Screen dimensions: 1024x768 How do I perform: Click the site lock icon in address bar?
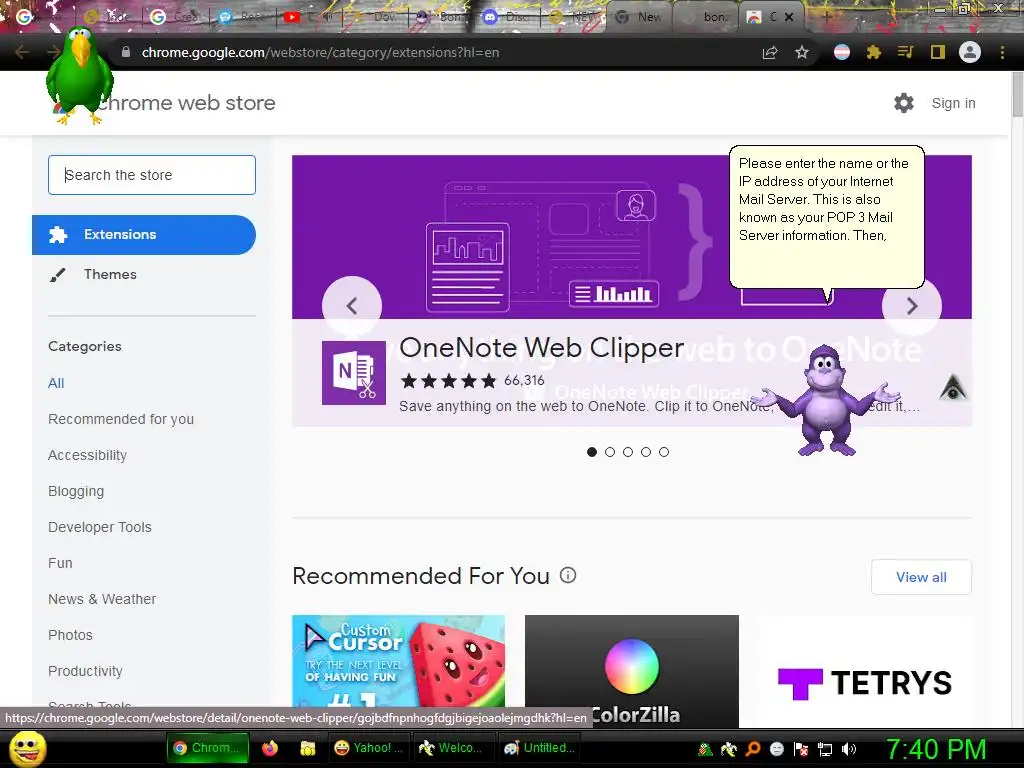(x=126, y=52)
